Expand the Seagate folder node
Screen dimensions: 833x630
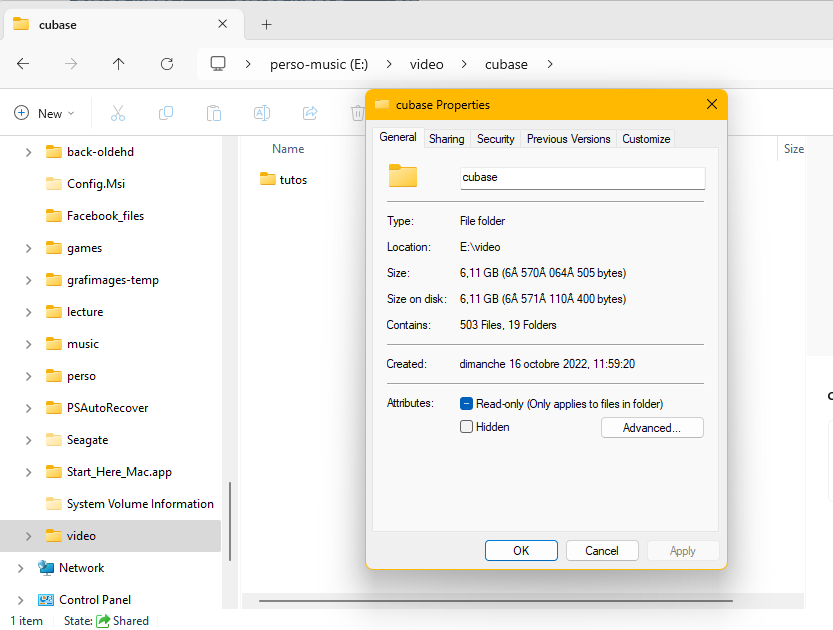(29, 440)
